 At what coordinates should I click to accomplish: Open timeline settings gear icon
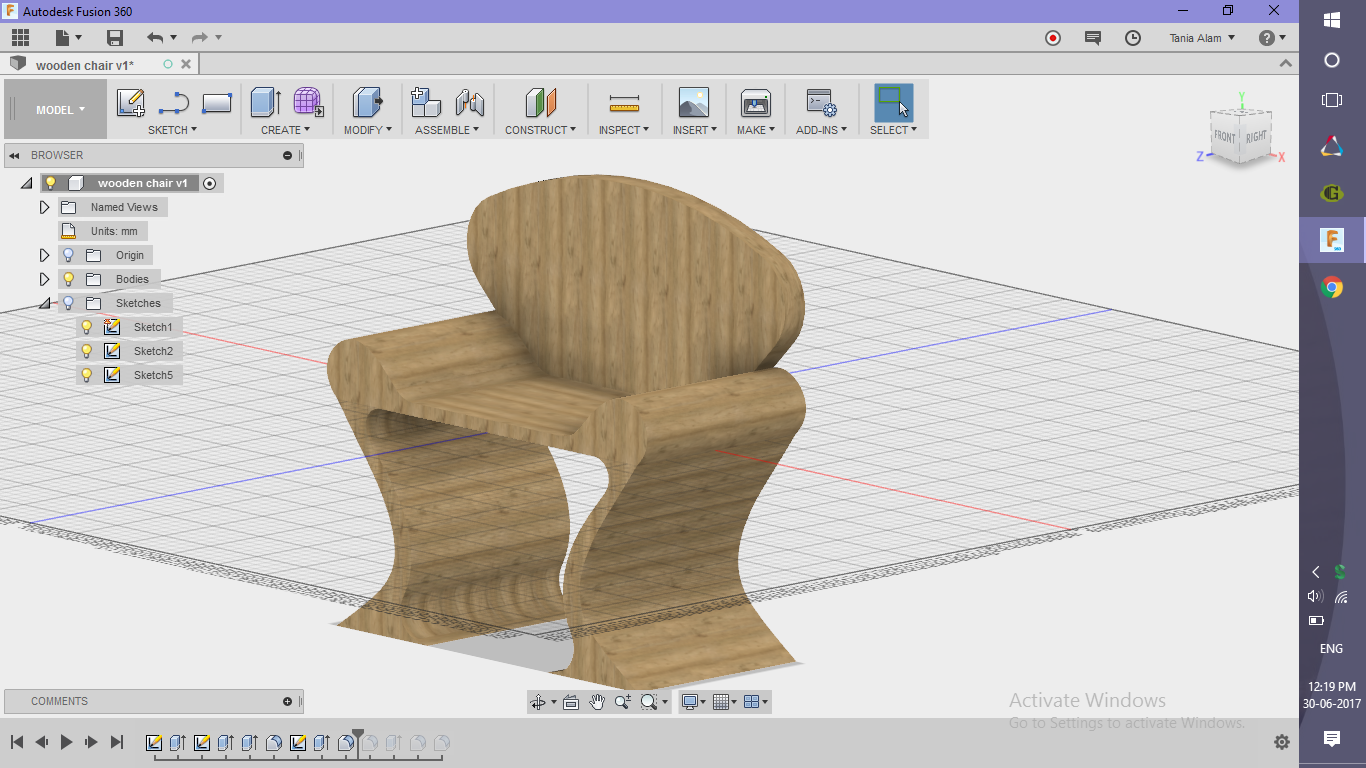[x=1282, y=742]
